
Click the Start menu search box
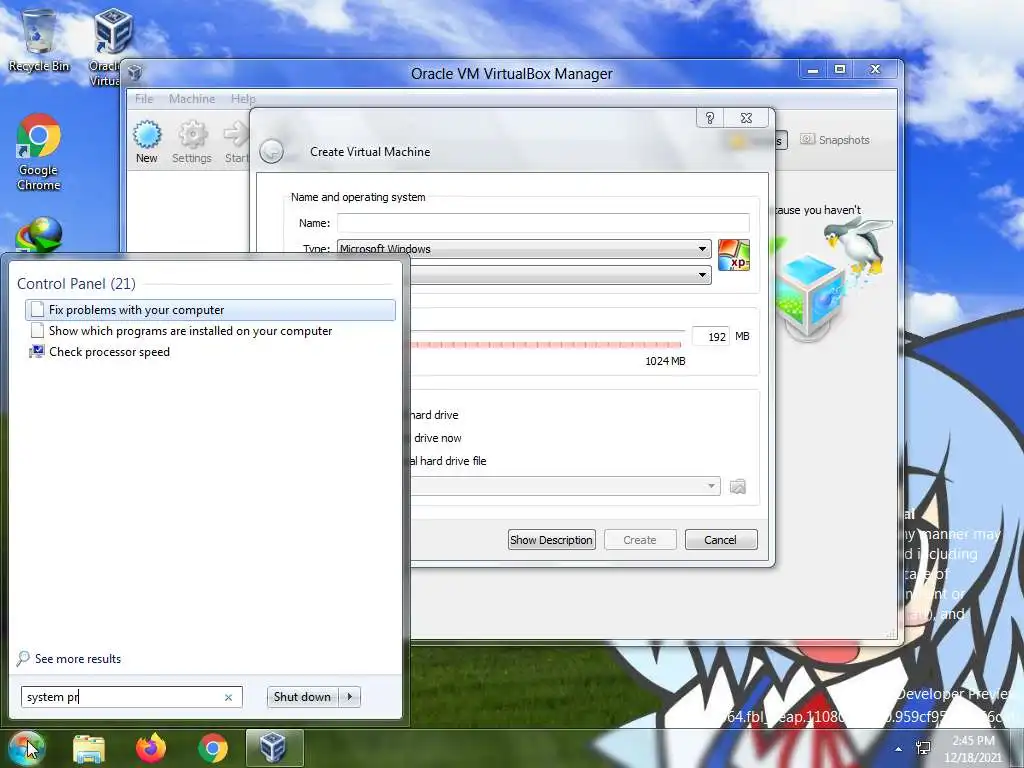(x=132, y=697)
